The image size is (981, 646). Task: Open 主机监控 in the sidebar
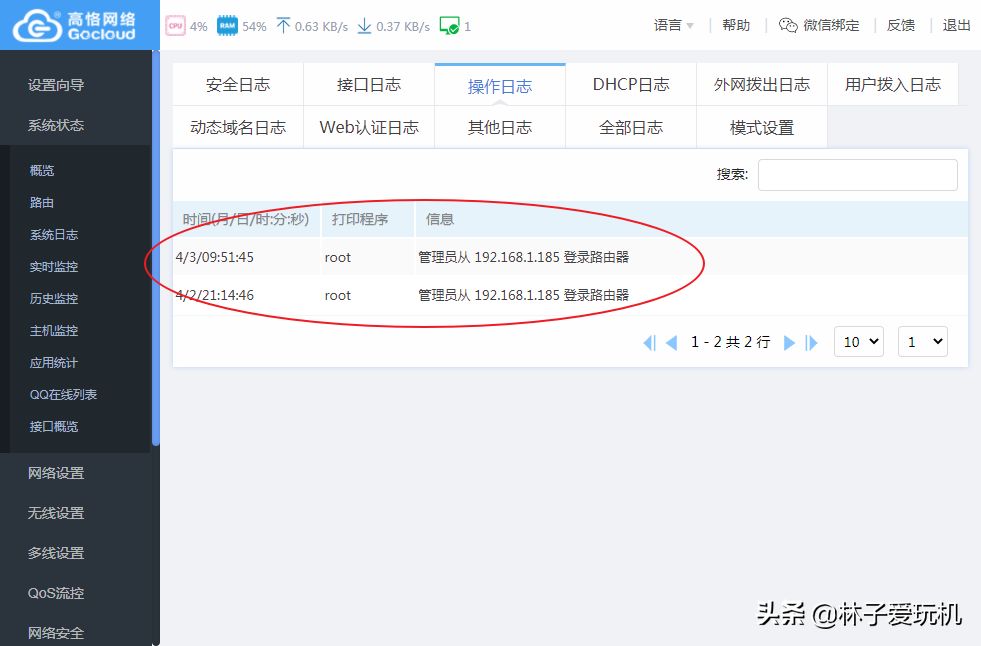(54, 330)
